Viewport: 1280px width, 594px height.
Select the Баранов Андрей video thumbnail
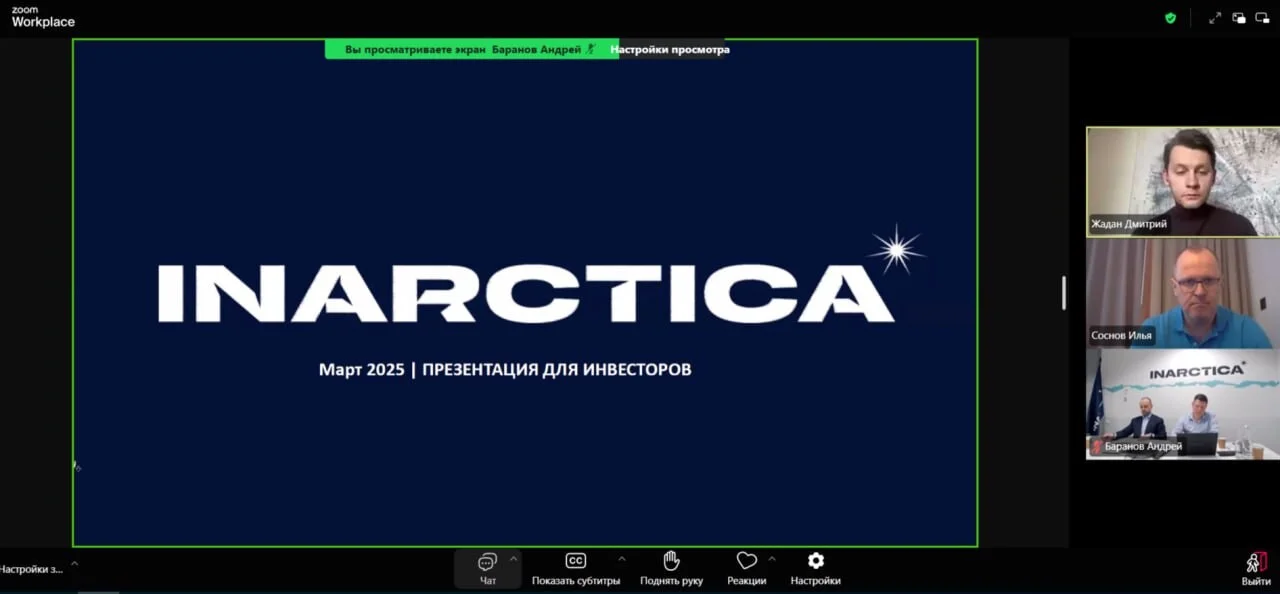coord(1183,404)
